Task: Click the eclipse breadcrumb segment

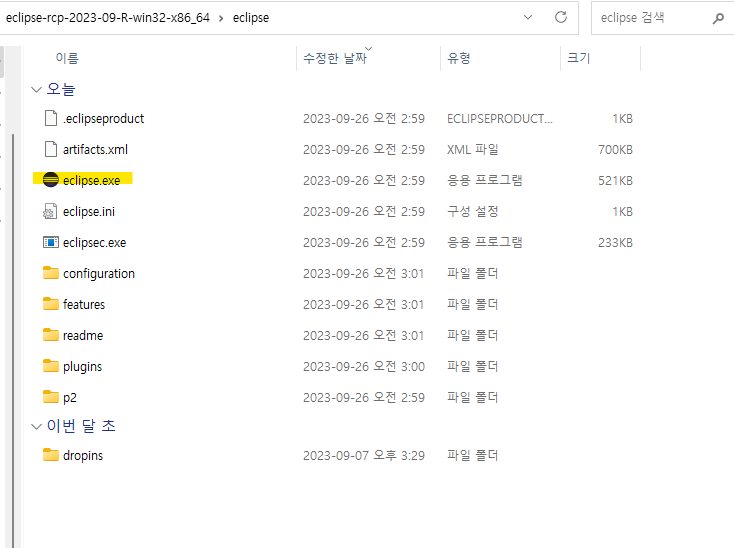Action: click(251, 18)
